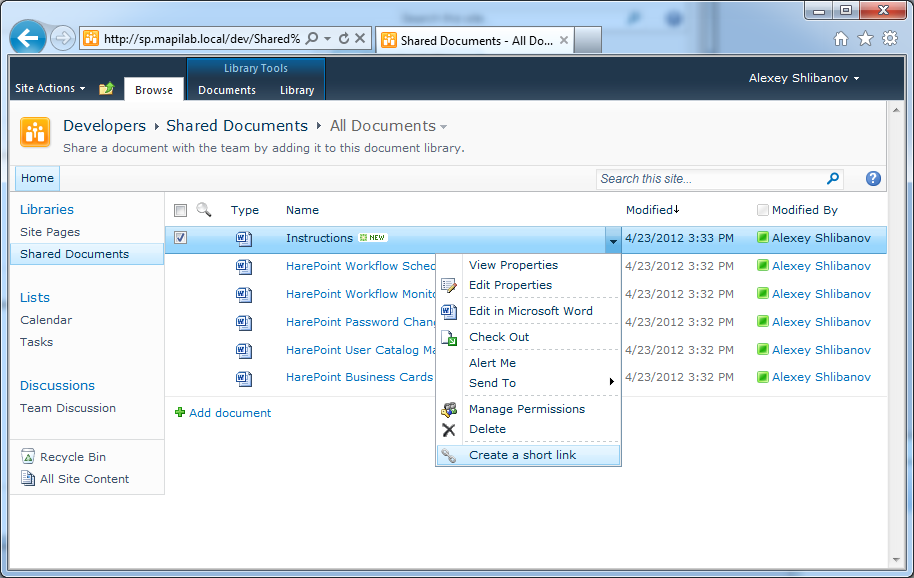Viewport: 914px width, 578px height.
Task: Click the Navigate Up folder icon
Action: (106, 89)
